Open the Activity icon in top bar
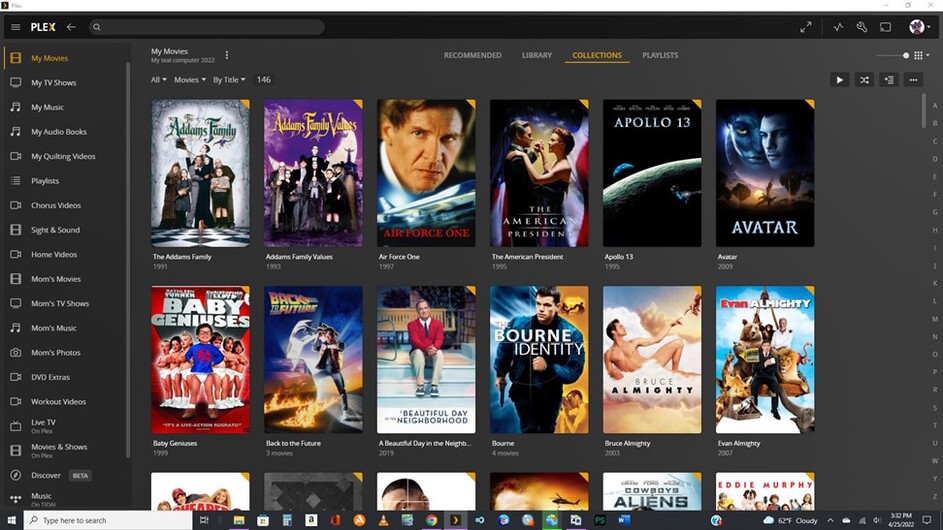 pyautogui.click(x=838, y=27)
